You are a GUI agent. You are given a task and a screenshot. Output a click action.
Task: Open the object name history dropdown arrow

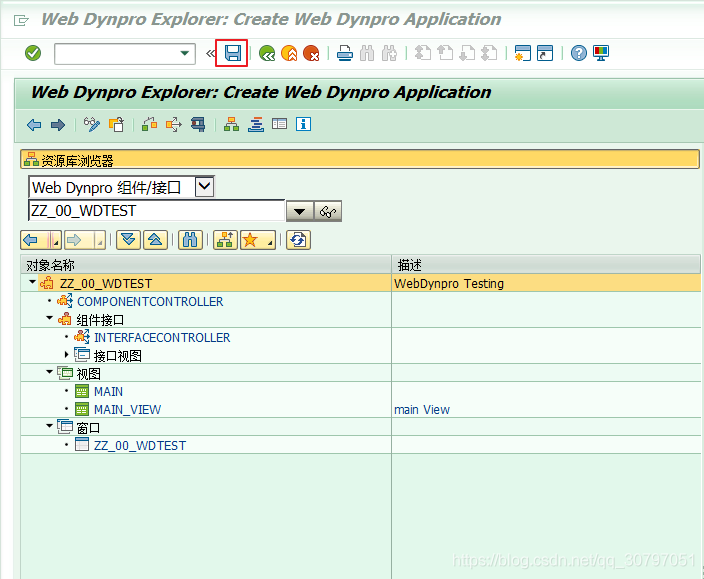coord(299,211)
